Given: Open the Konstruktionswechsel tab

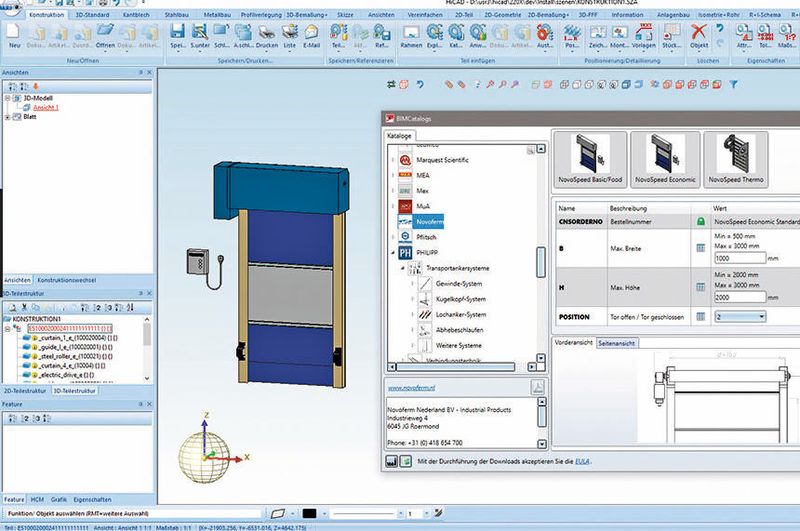Looking at the screenshot, I should pyautogui.click(x=66, y=280).
